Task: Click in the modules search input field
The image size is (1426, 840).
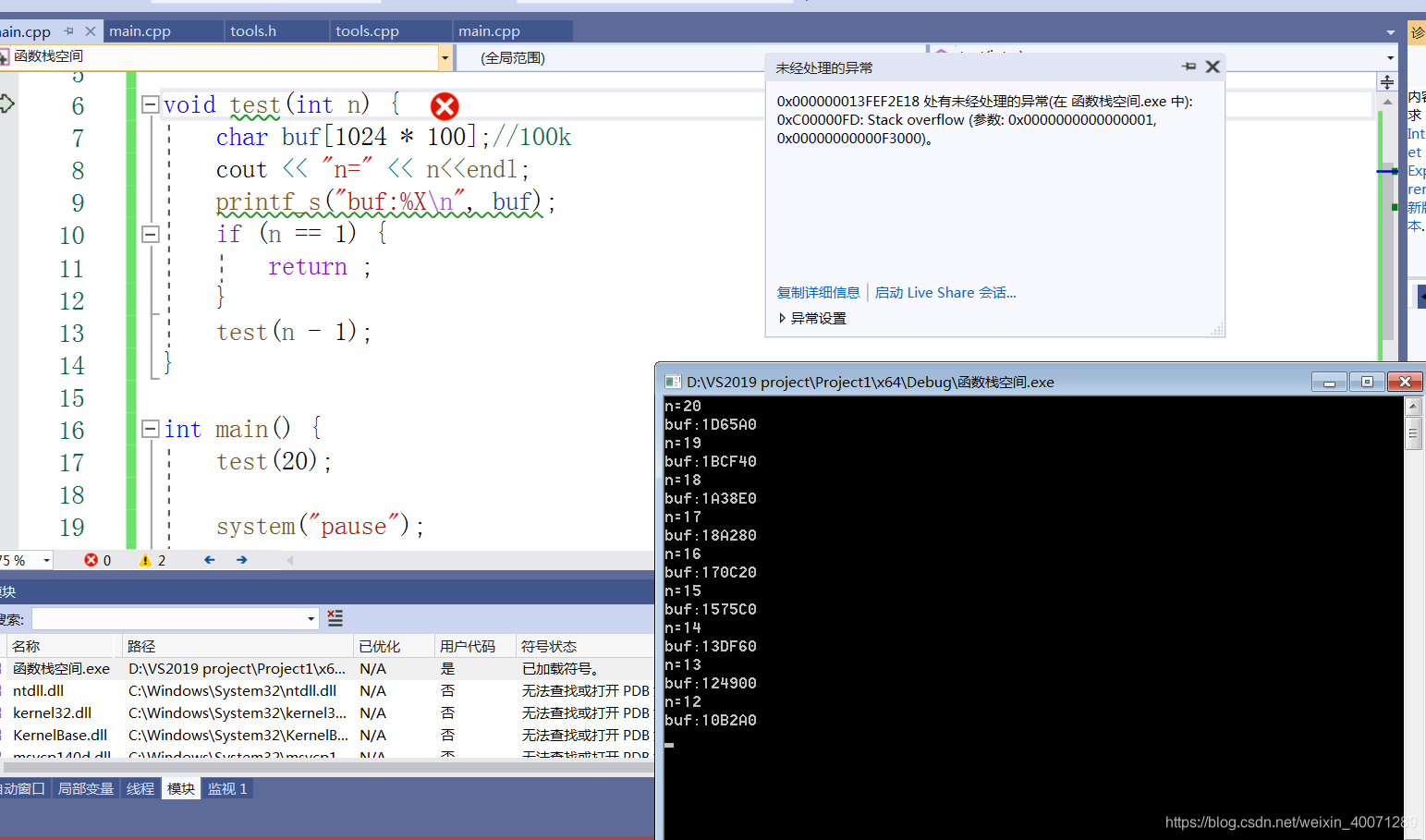Action: coord(169,619)
